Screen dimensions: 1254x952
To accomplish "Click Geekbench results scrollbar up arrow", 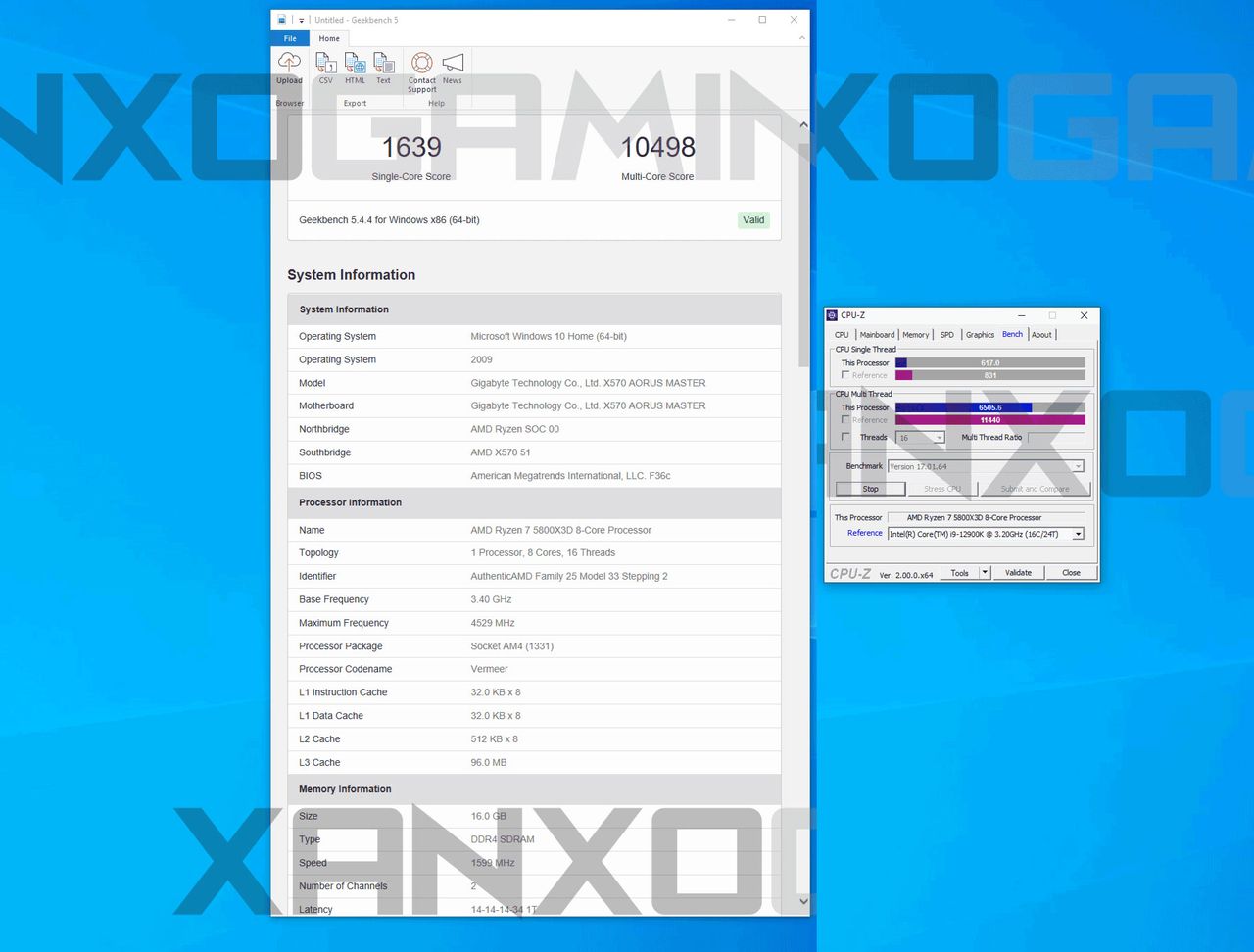I will 803,124.
